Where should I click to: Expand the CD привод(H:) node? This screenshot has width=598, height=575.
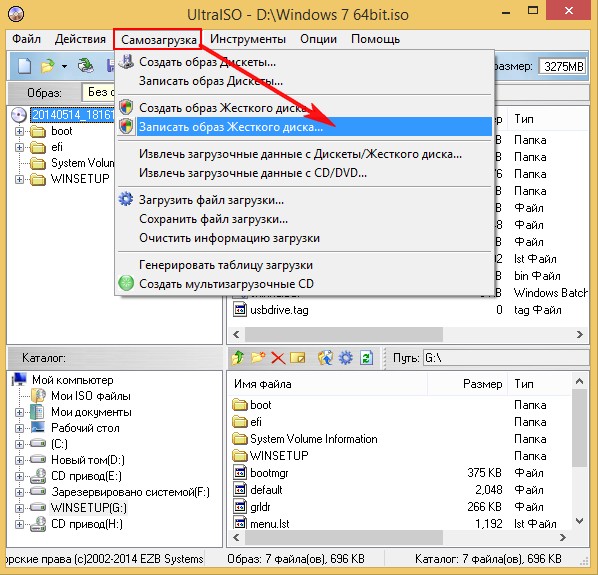tap(19, 524)
